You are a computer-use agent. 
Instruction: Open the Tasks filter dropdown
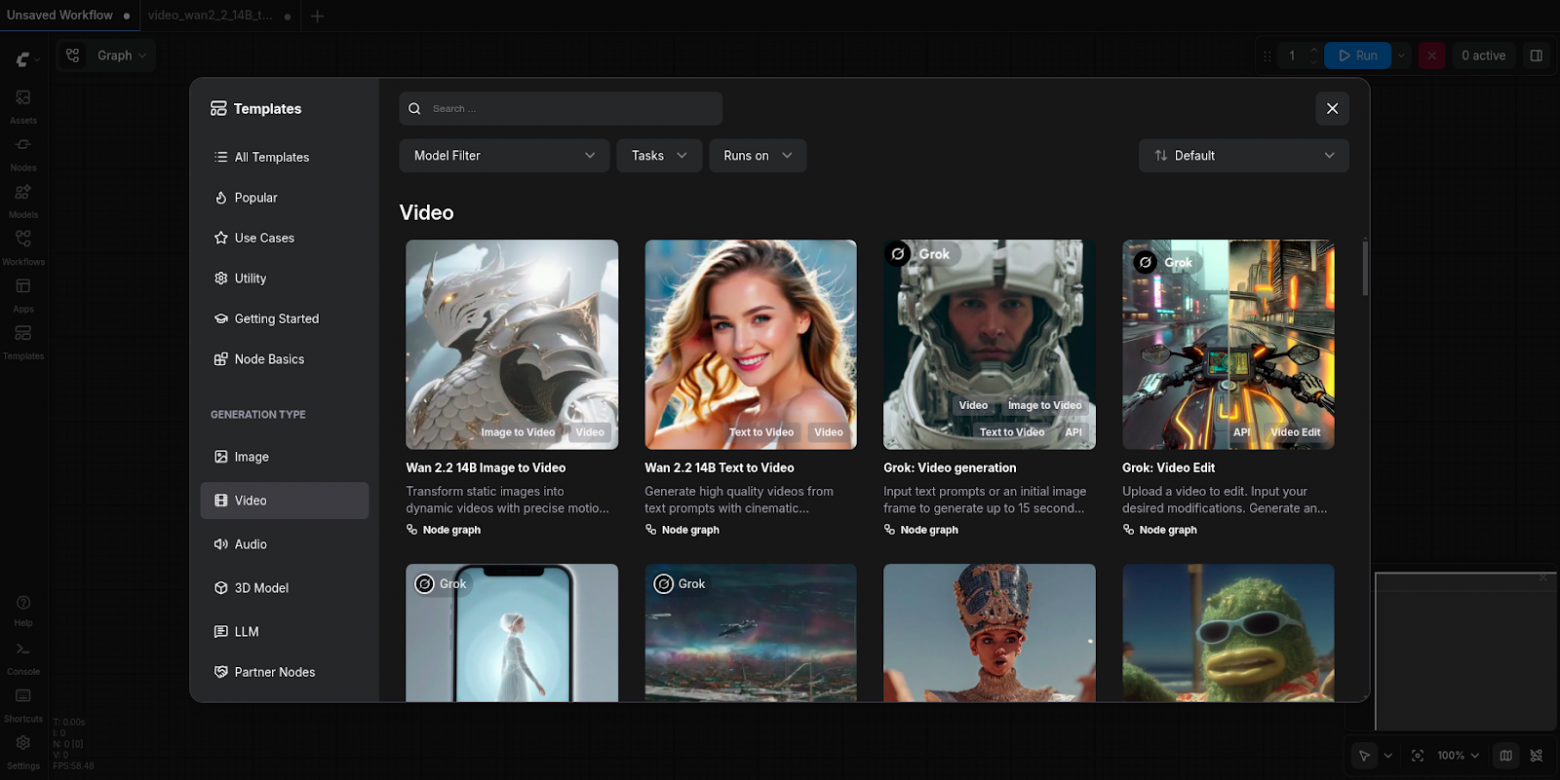pos(659,156)
